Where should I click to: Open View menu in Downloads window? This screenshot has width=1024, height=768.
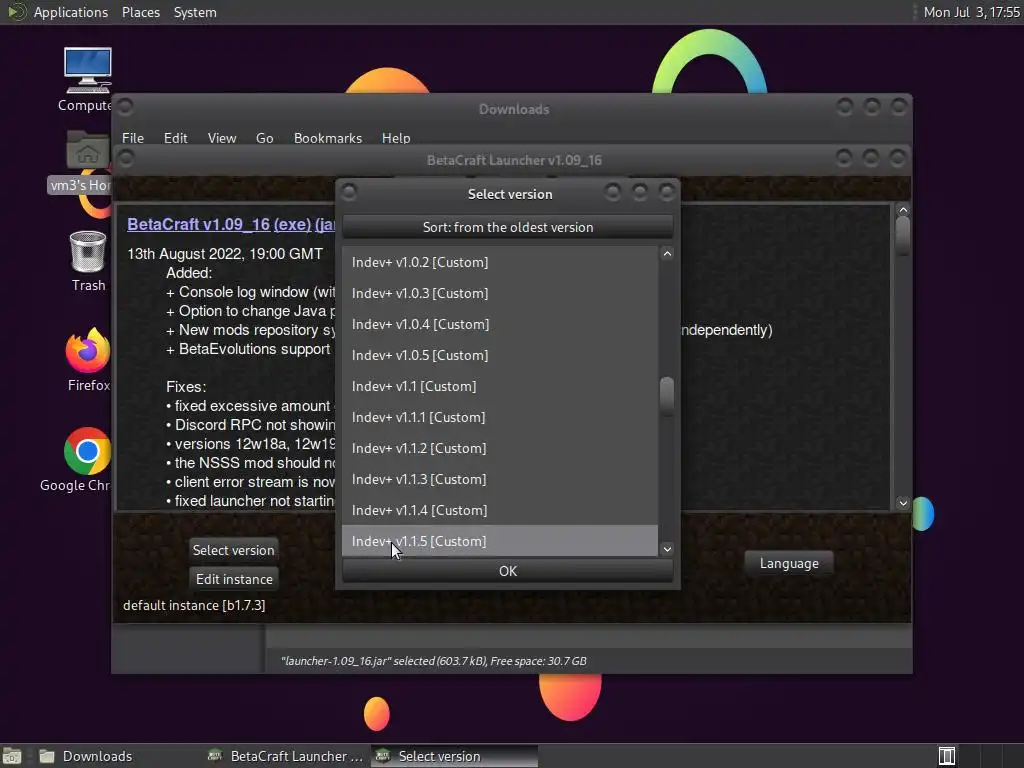pyautogui.click(x=221, y=138)
